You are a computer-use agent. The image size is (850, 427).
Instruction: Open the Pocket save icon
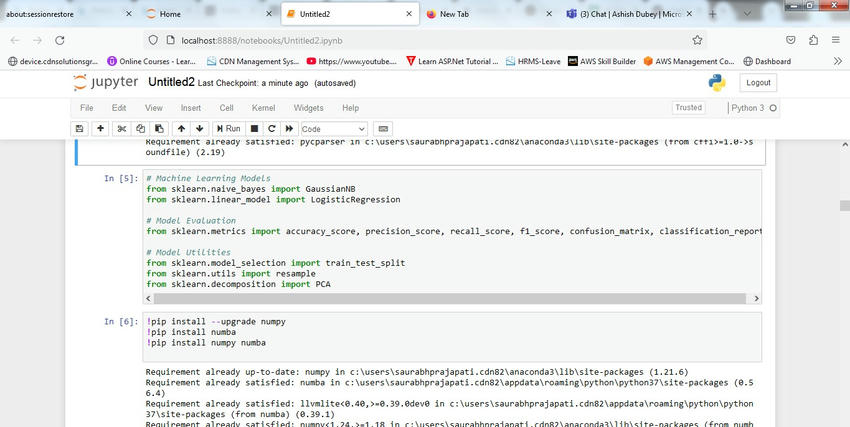[x=791, y=40]
